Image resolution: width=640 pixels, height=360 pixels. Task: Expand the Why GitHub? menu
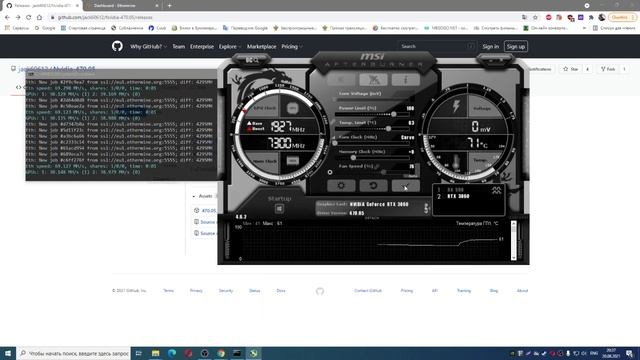pos(148,47)
